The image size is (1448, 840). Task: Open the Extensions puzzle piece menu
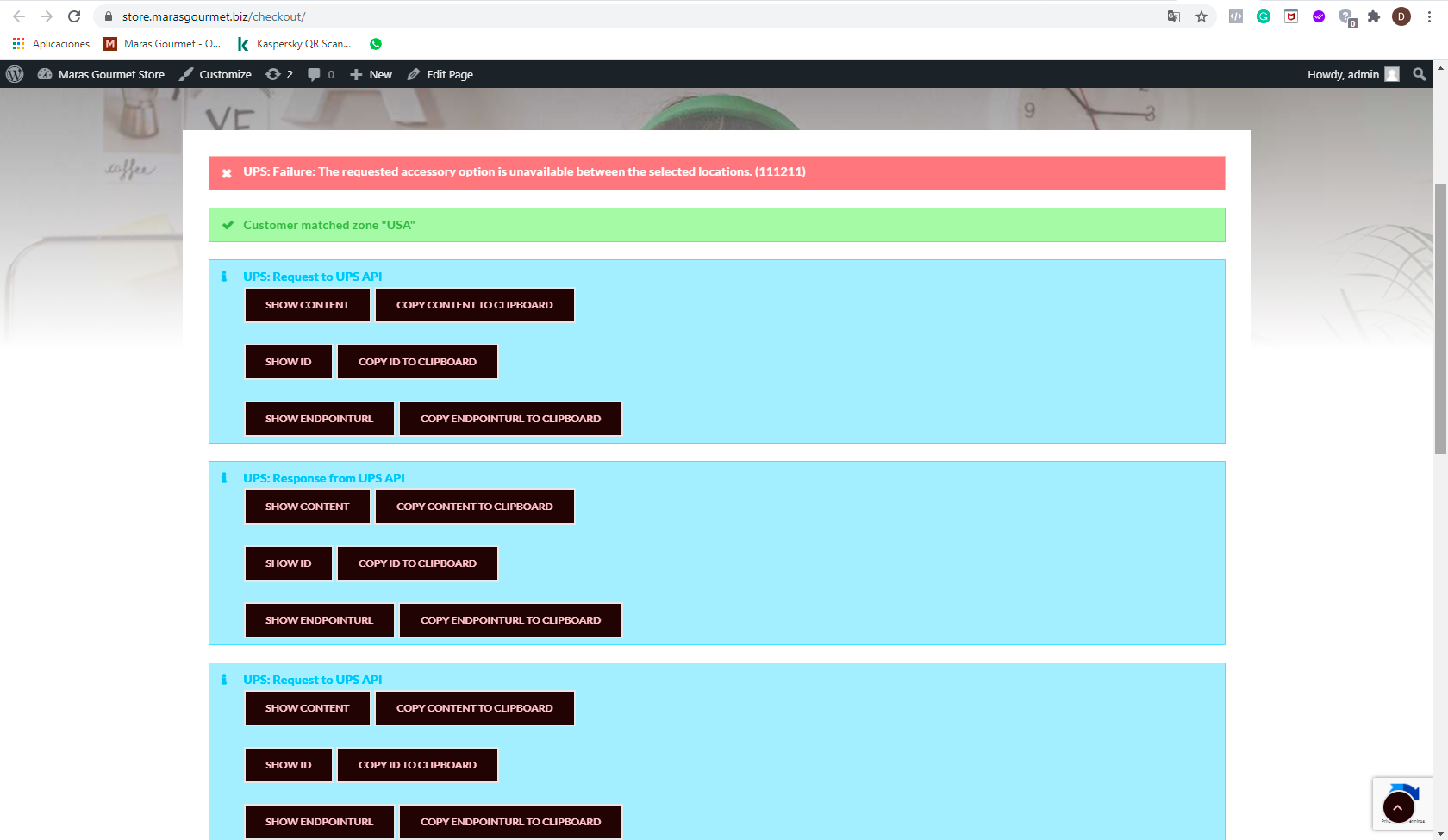[1374, 16]
